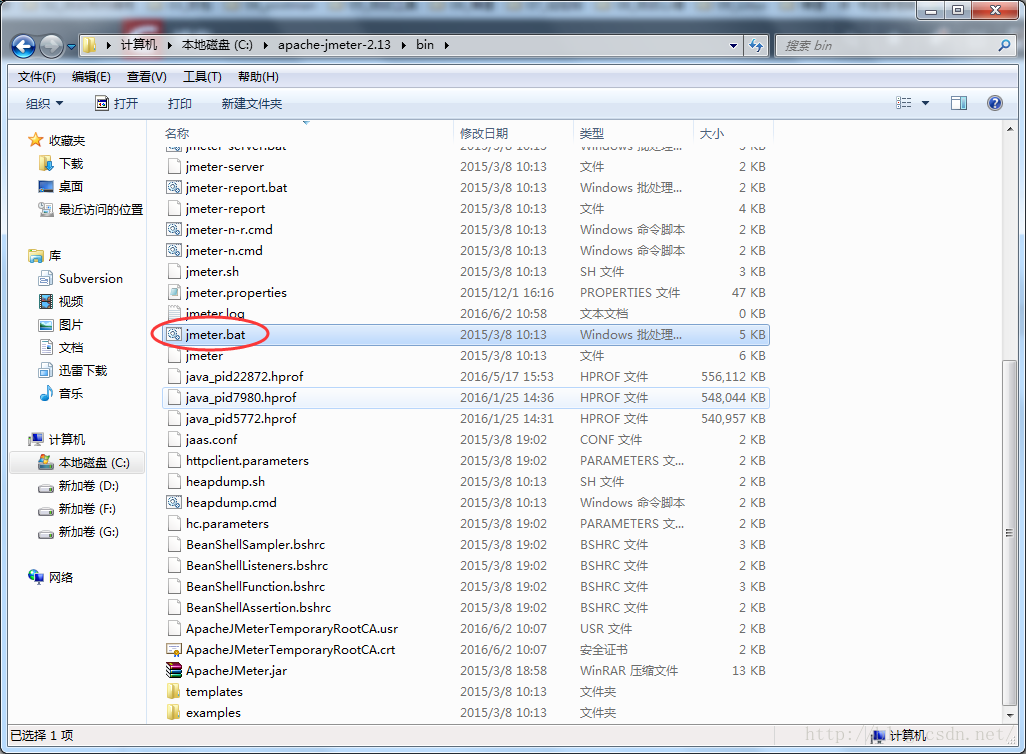
Task: Select BeanShellSampler.bshrc file name
Action: tap(255, 545)
